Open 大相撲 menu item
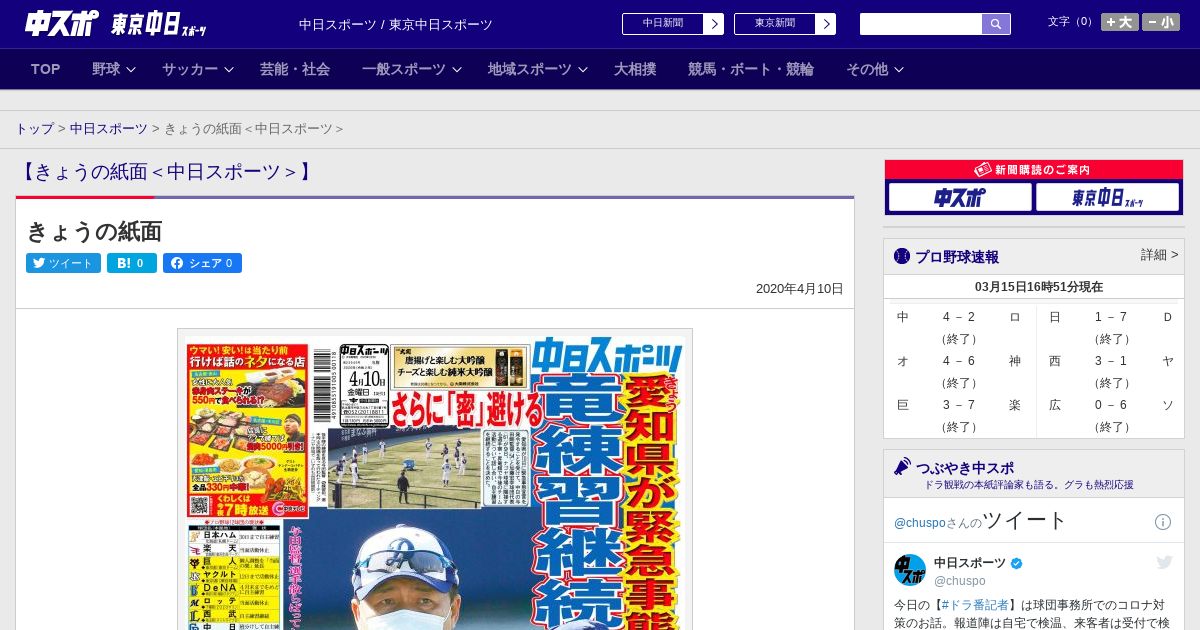The height and width of the screenshot is (630, 1200). click(635, 69)
